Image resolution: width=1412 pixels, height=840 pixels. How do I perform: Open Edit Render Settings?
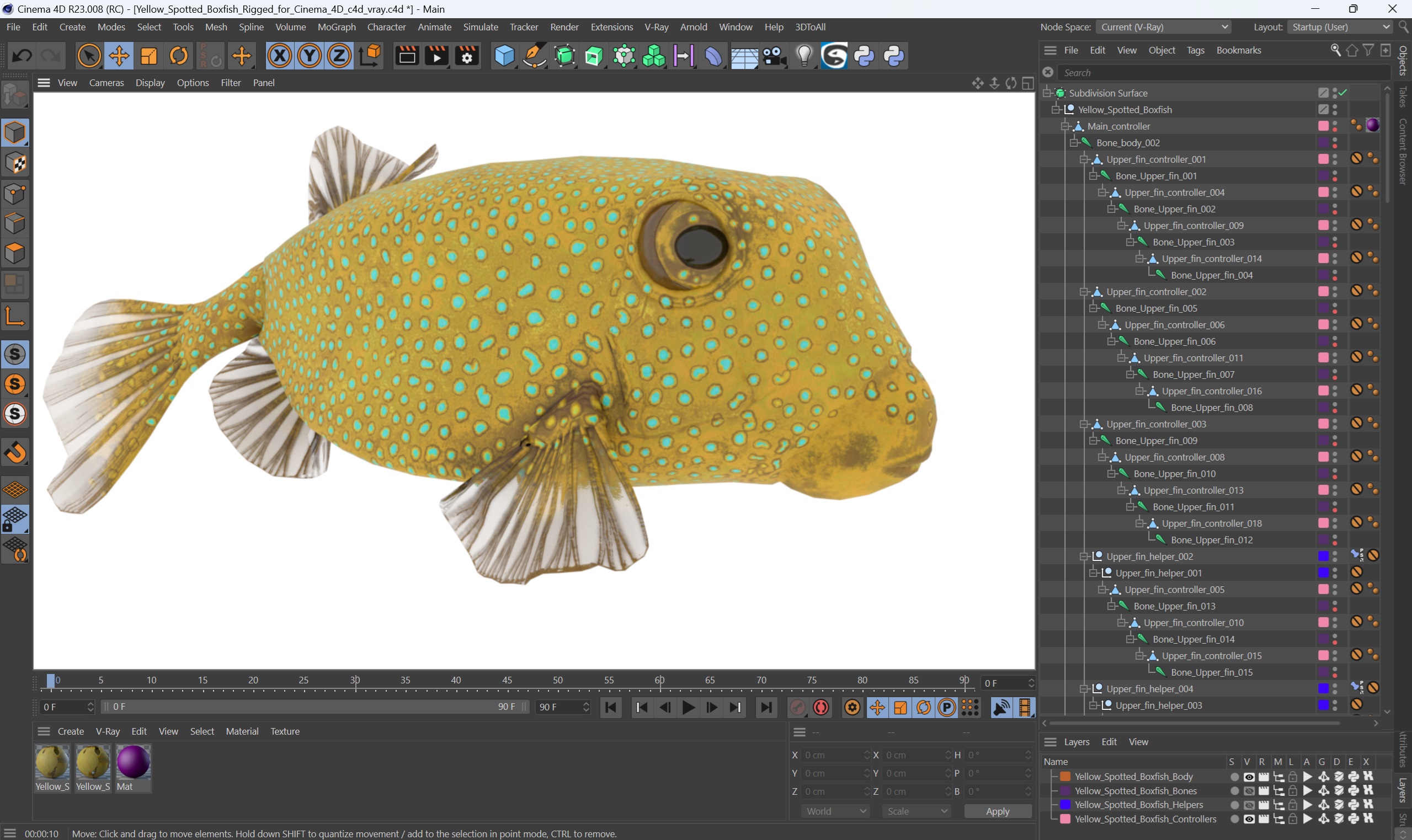pyautogui.click(x=466, y=56)
